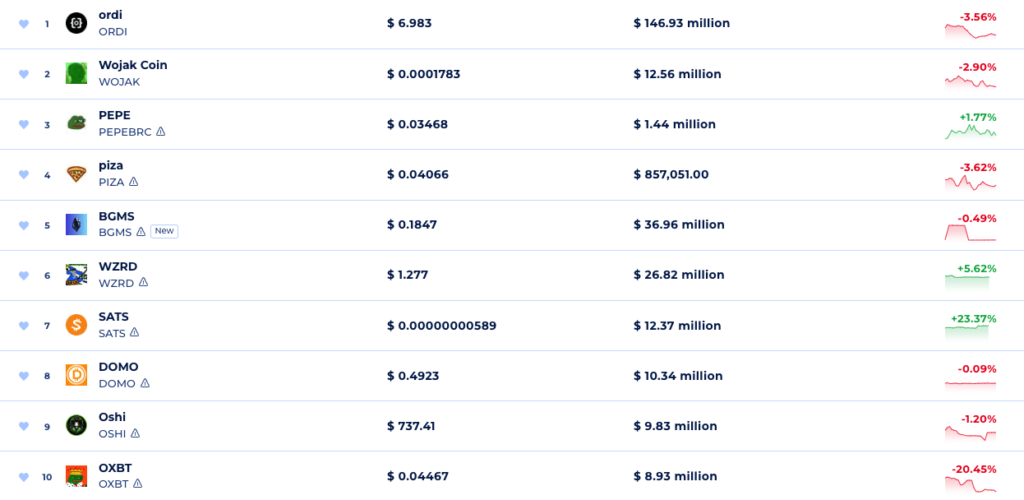
Task: Click the ordi coin logo icon
Action: [x=76, y=23]
